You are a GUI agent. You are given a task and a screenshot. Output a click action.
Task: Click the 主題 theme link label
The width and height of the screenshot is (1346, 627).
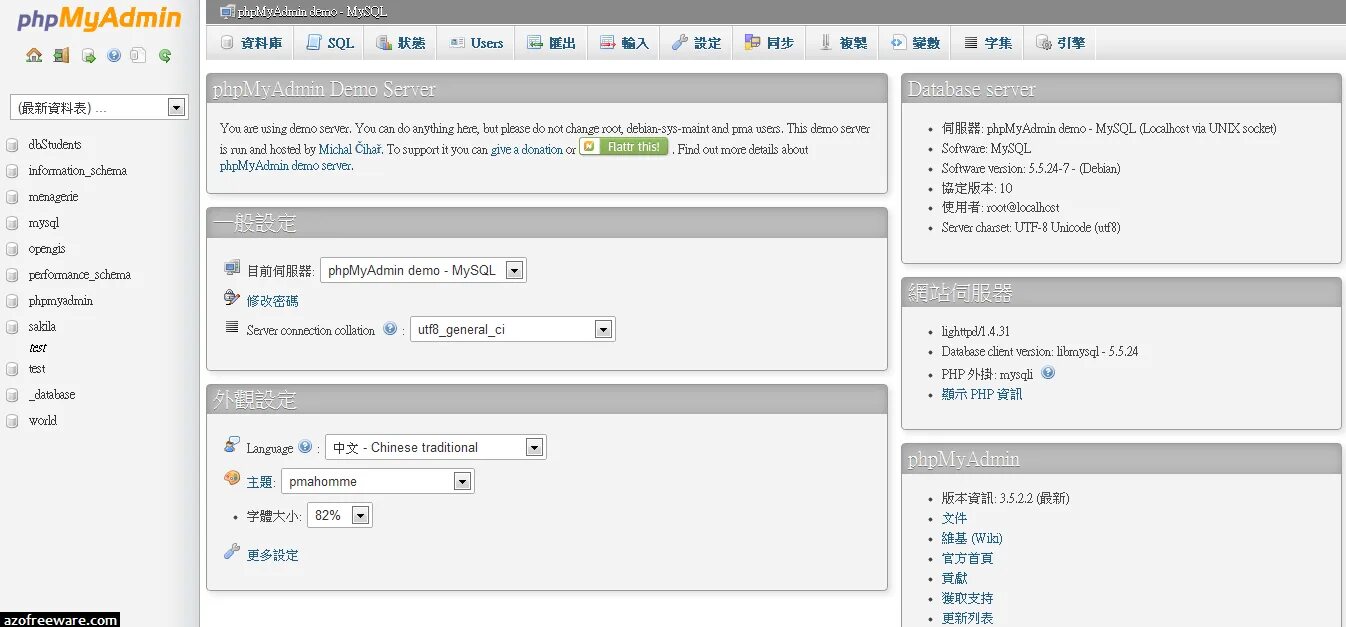pos(259,482)
